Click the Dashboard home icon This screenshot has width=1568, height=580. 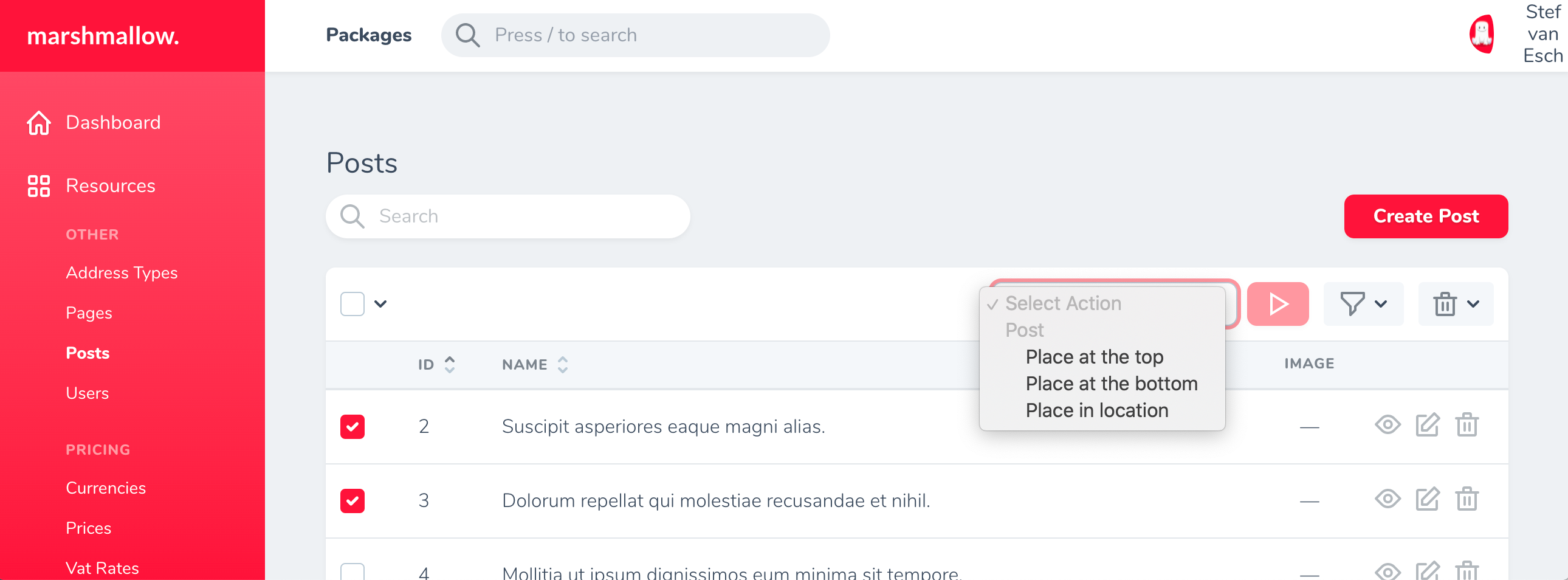pos(39,123)
